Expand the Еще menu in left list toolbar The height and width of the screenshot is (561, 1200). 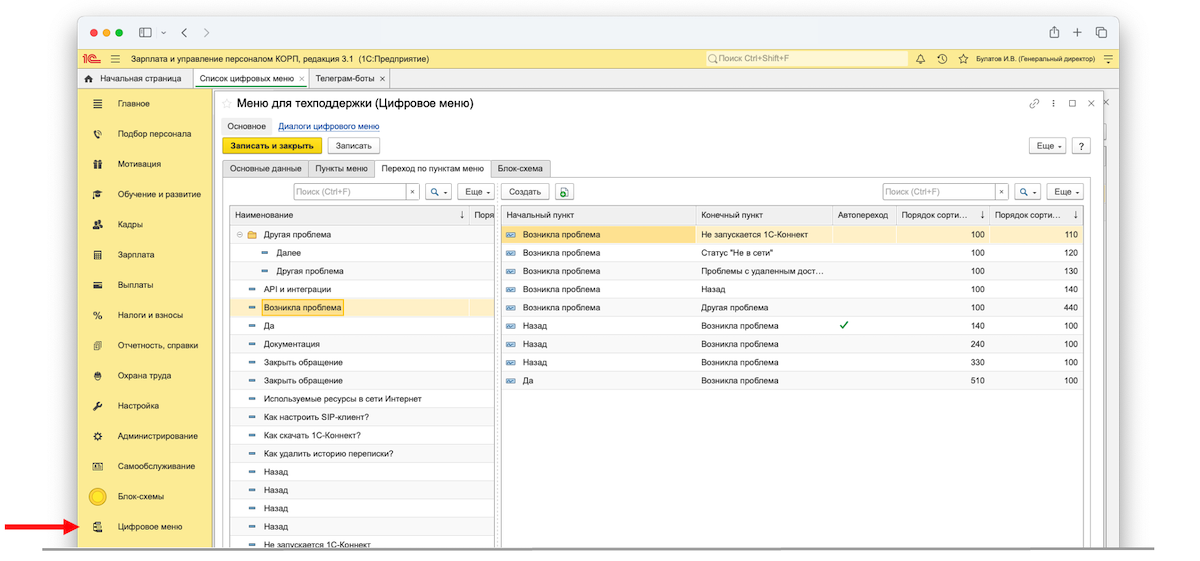click(477, 192)
